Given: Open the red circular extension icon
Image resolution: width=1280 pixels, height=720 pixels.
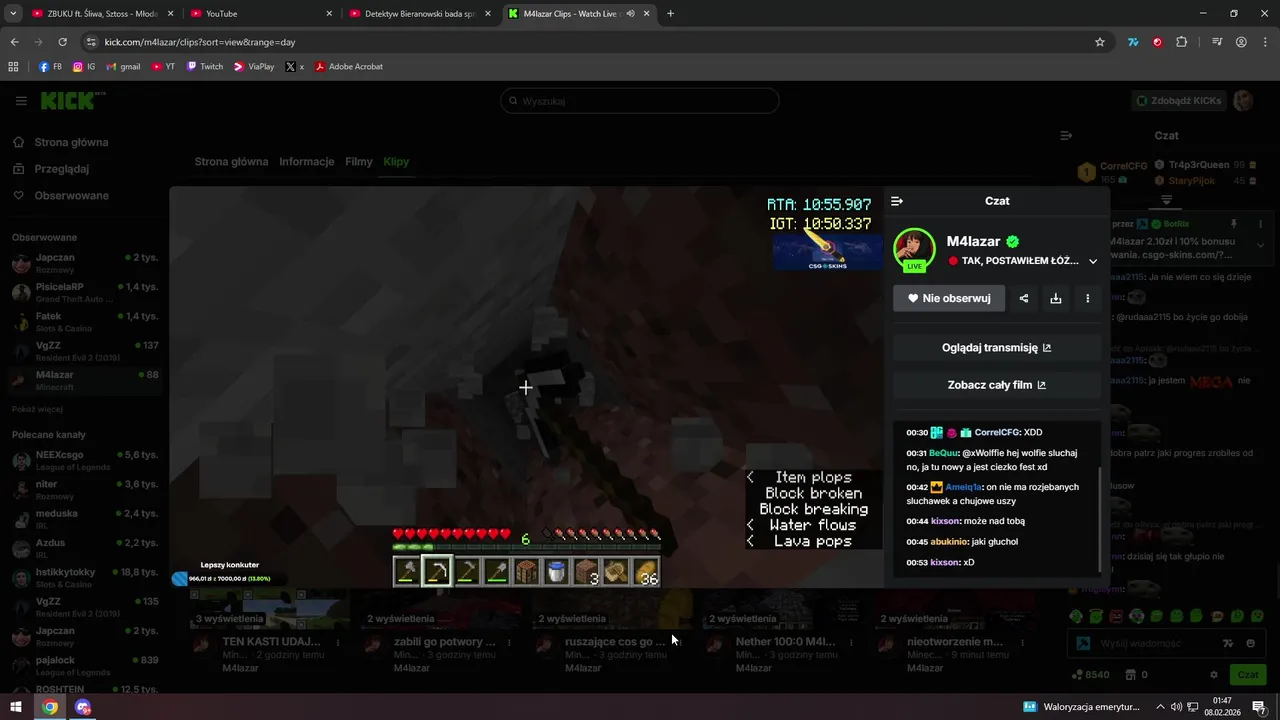Looking at the screenshot, I should [1157, 42].
